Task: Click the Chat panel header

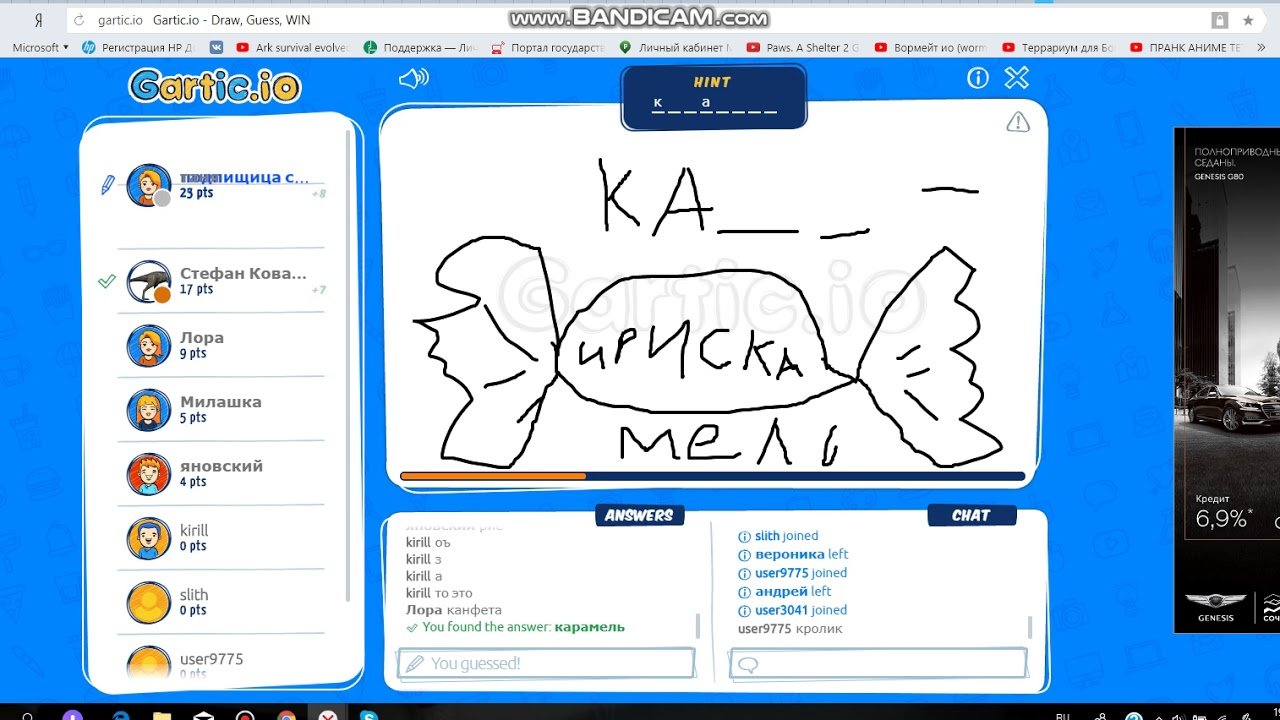Action: [x=970, y=515]
